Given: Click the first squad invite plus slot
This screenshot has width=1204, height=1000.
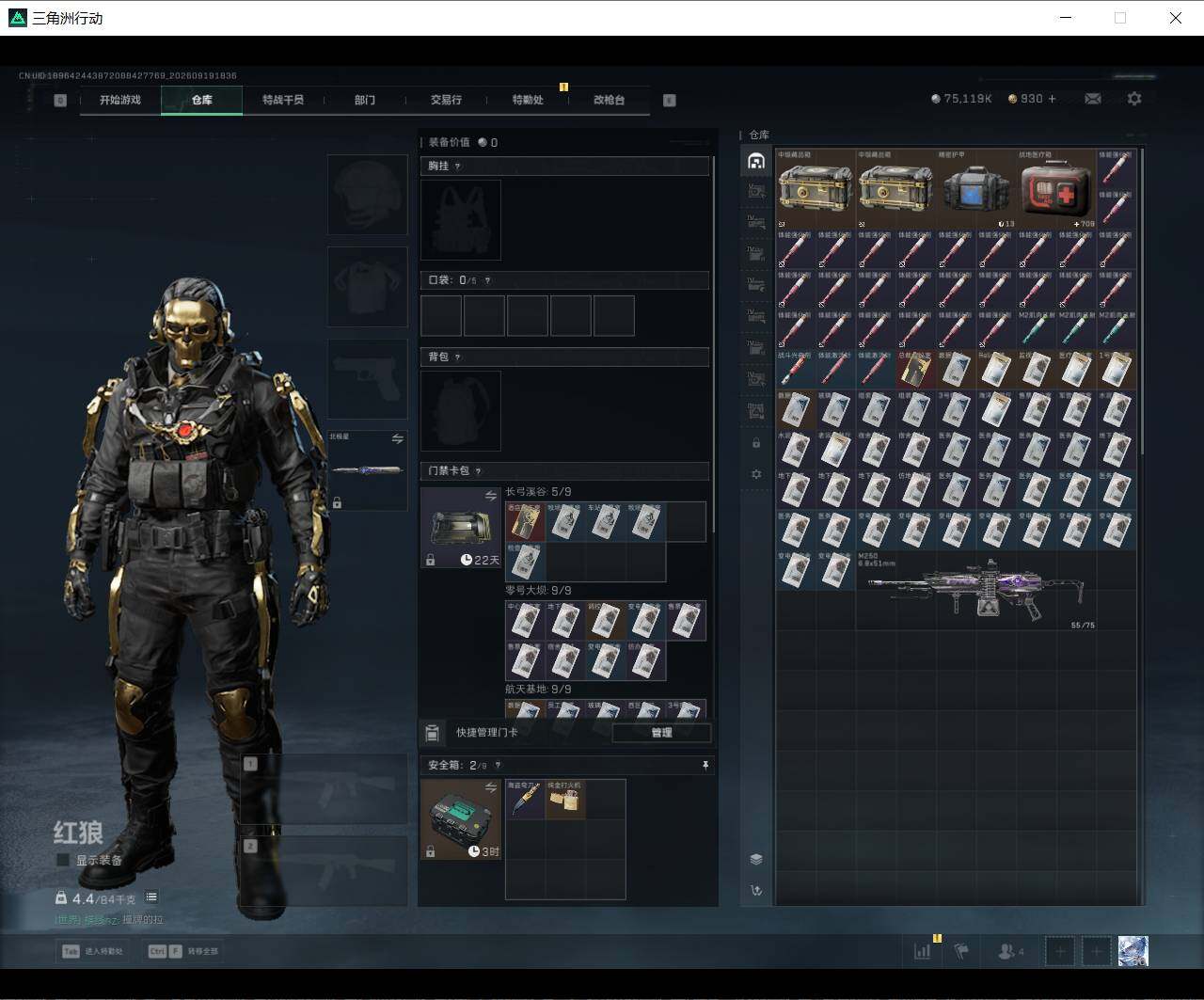Looking at the screenshot, I should 1060,951.
